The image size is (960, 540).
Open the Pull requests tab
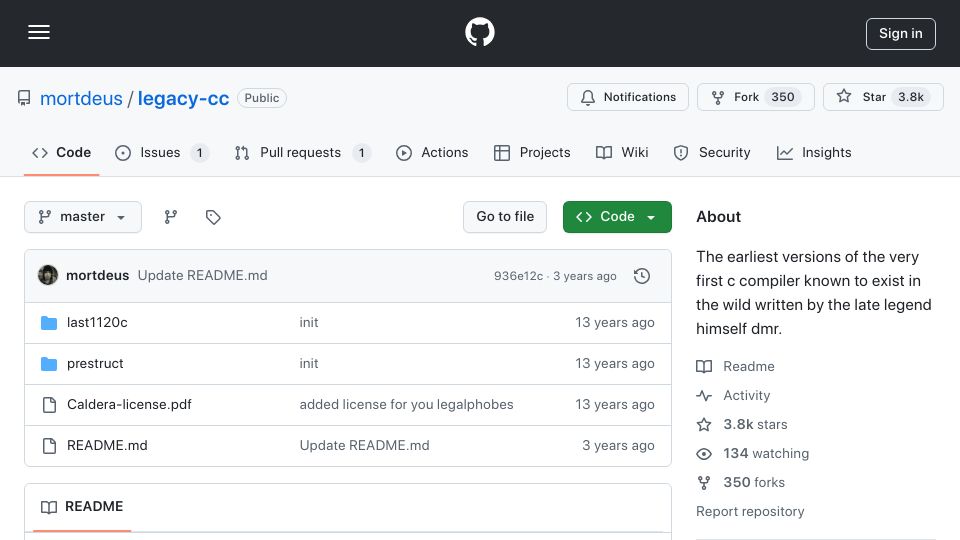pyautogui.click(x=302, y=152)
